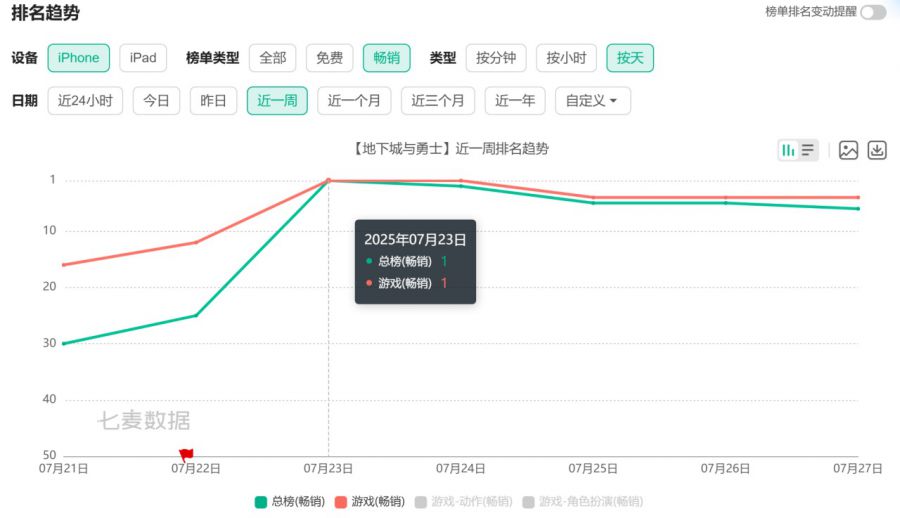Click the red 游戏(畅销) legend swatch
The height and width of the screenshot is (518, 900).
click(x=341, y=502)
